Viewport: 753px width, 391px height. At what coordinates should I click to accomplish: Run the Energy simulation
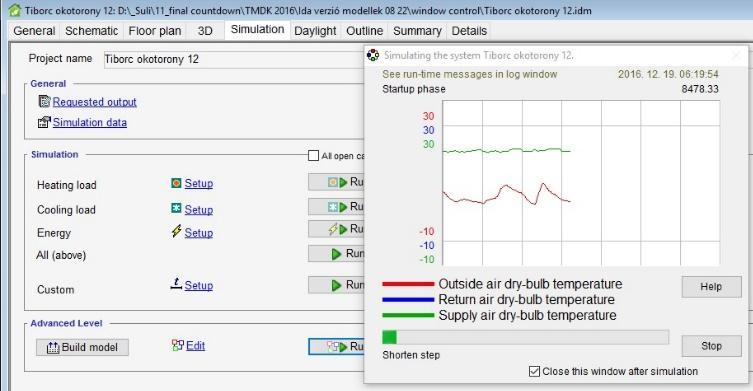336,229
